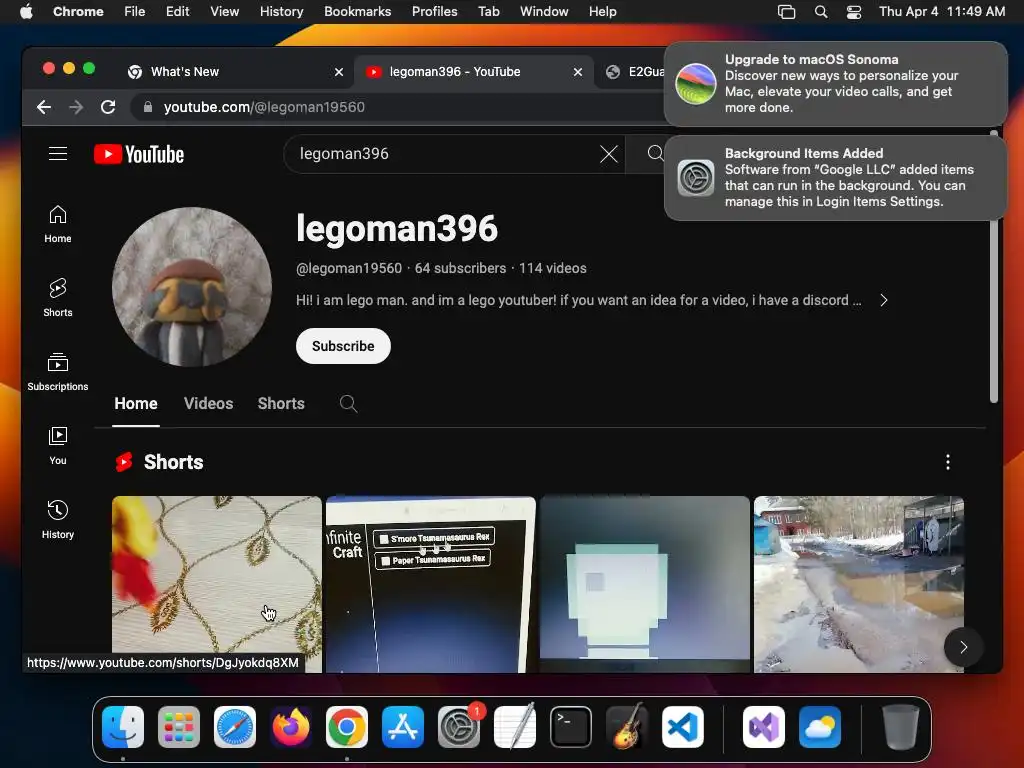Image resolution: width=1024 pixels, height=768 pixels.
Task: Search within the channel using magnifier icon
Action: pos(348,404)
